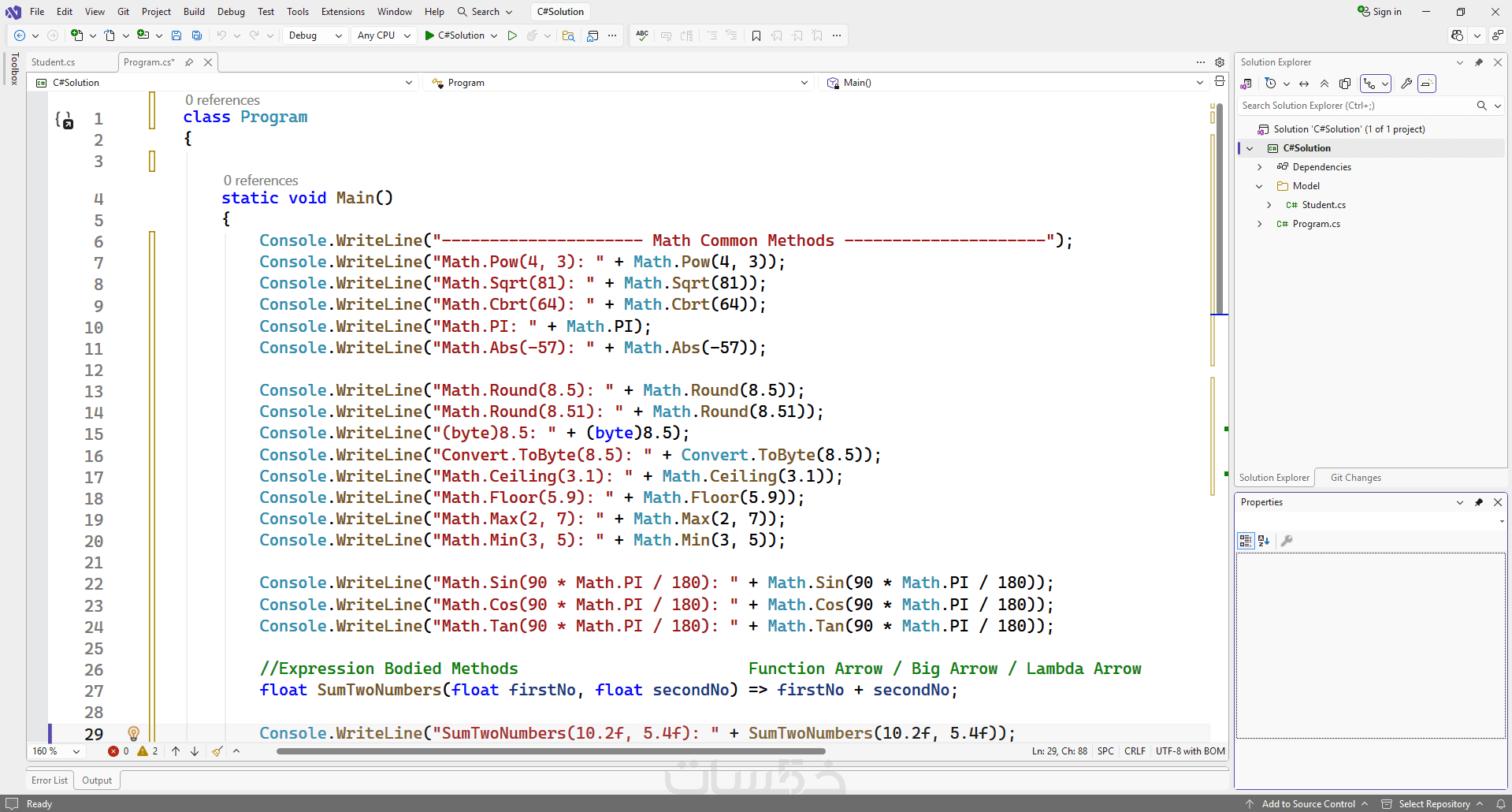Viewport: 1512px width, 812px height.
Task: Click the code cleanup broom icon
Action: 217,751
